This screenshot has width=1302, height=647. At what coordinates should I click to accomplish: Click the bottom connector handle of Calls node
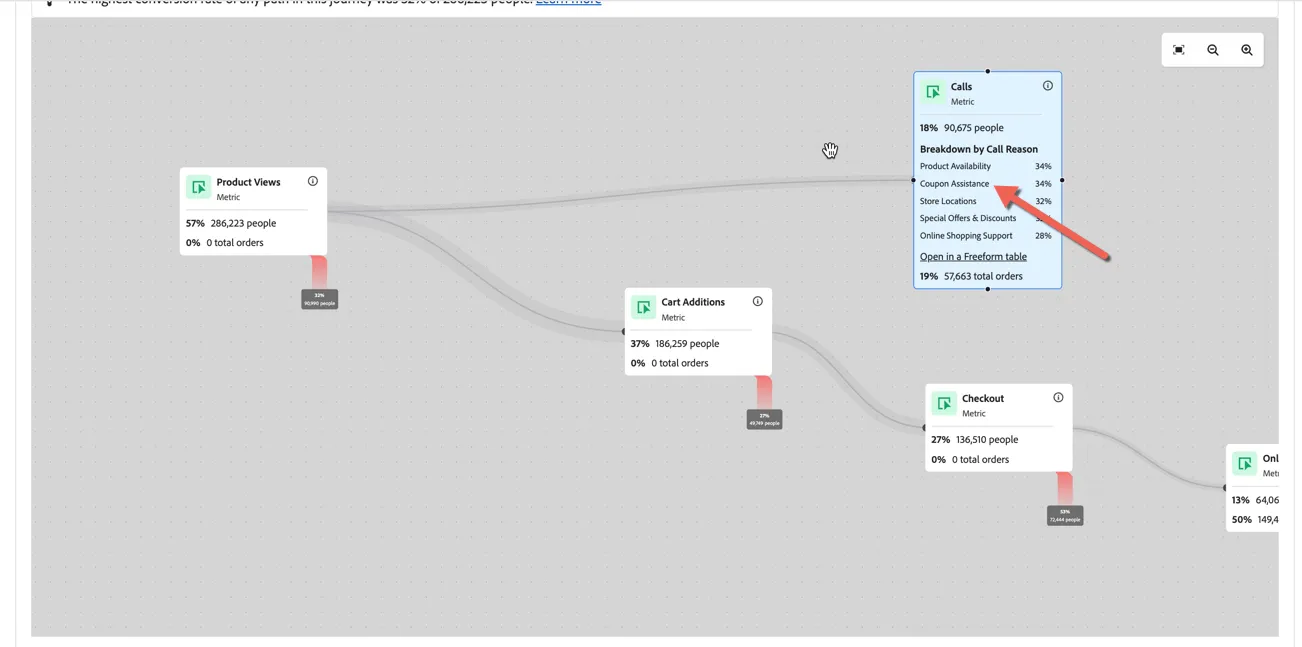988,289
